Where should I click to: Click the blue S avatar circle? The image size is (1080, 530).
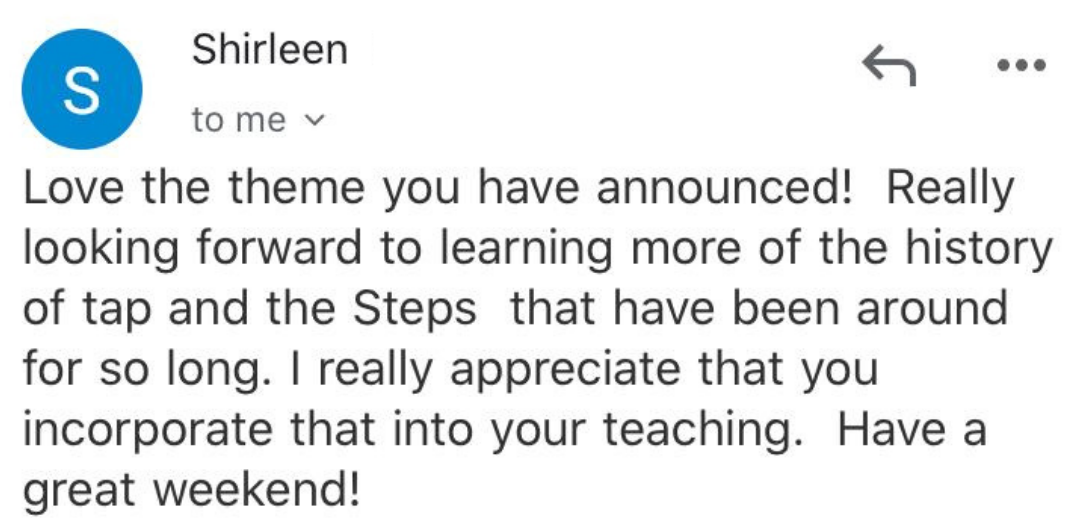82,90
